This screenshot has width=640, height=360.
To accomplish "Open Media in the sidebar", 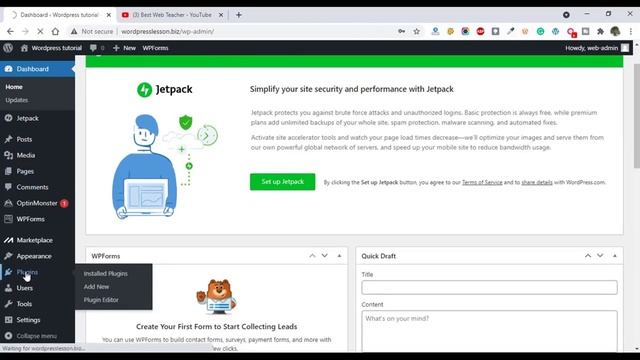I will [x=37, y=155].
